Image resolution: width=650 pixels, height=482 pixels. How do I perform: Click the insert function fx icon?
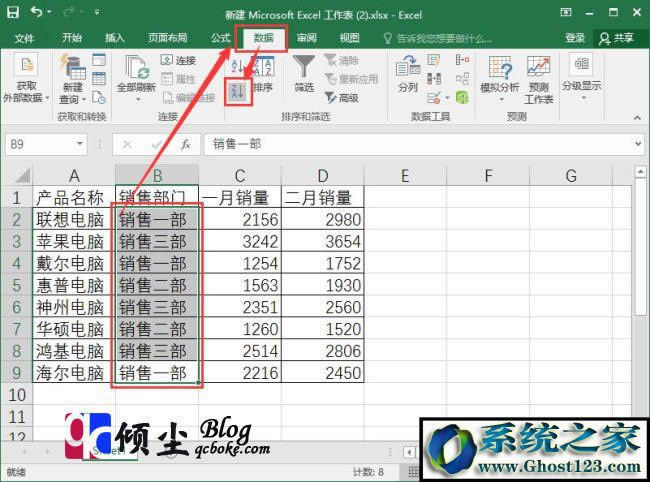185,144
